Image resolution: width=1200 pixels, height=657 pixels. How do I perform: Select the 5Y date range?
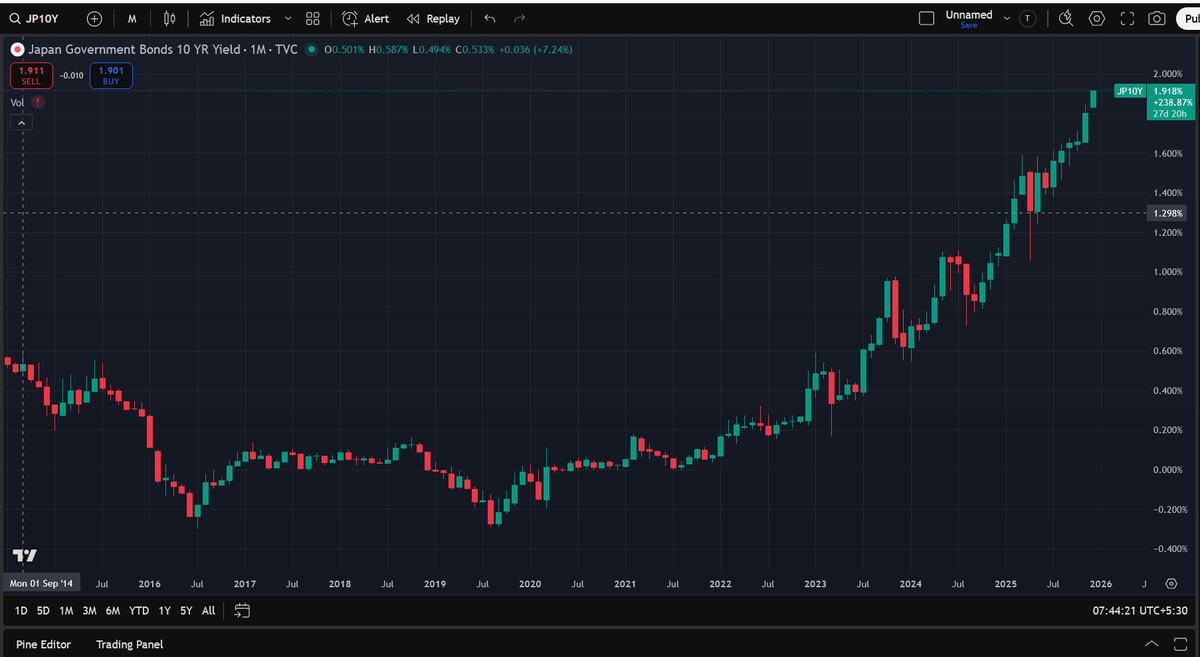(x=186, y=610)
